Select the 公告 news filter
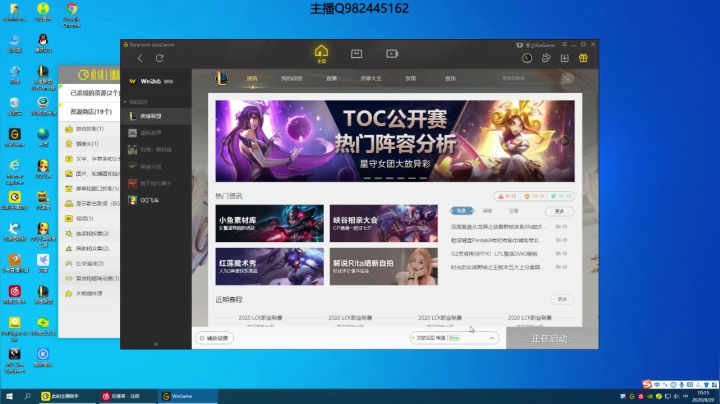The width and height of the screenshot is (720, 404). click(x=513, y=211)
